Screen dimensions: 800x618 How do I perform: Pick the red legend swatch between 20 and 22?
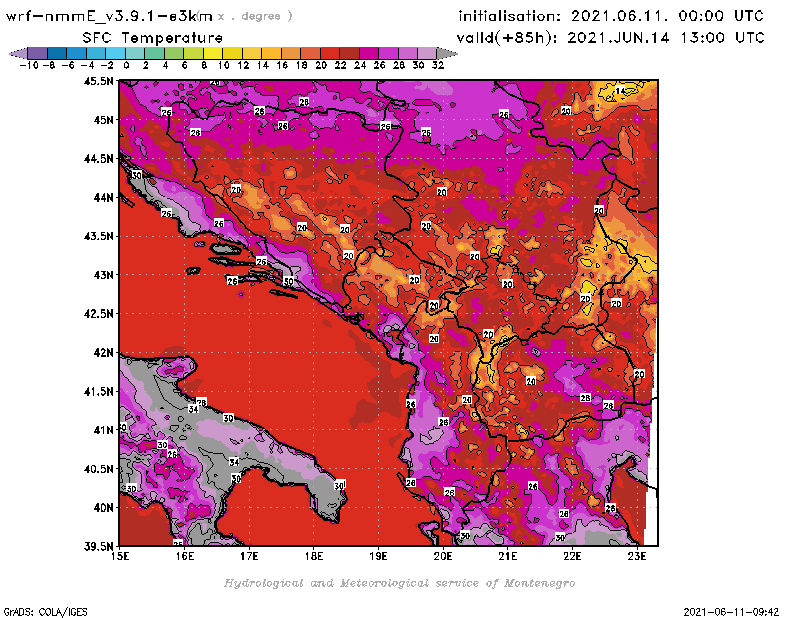(330, 54)
